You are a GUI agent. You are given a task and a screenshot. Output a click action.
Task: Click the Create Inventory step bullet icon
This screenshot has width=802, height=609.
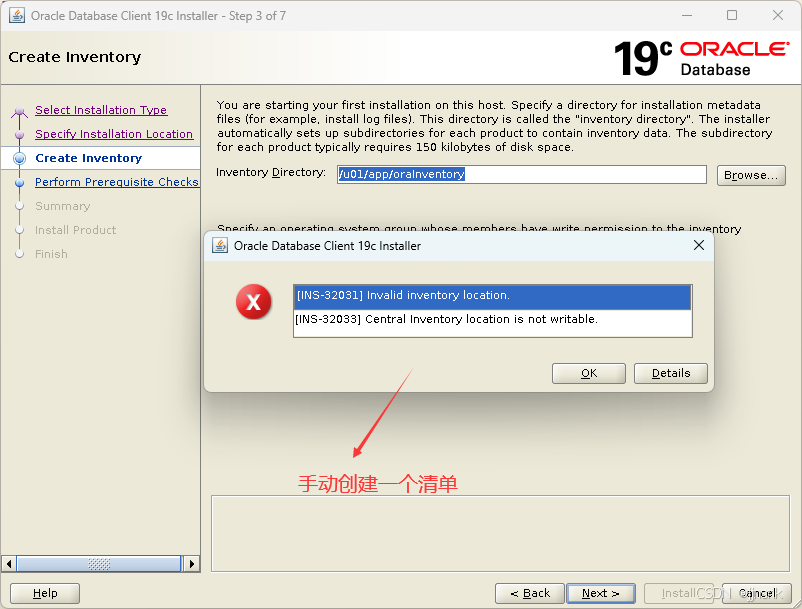point(19,159)
